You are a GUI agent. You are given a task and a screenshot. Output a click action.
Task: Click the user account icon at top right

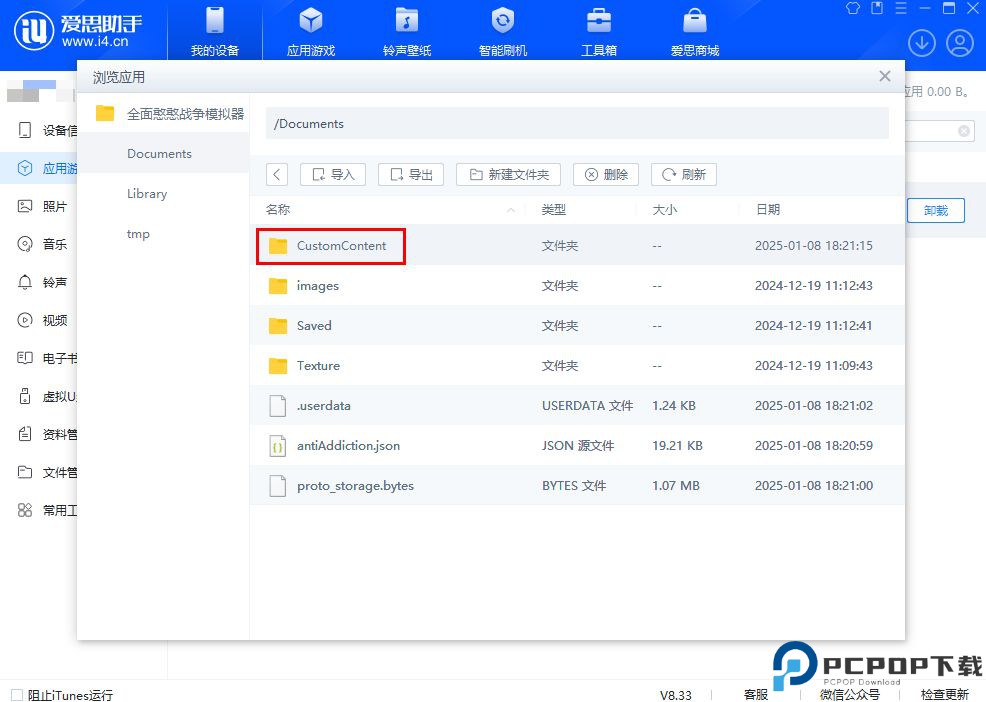[x=959, y=43]
